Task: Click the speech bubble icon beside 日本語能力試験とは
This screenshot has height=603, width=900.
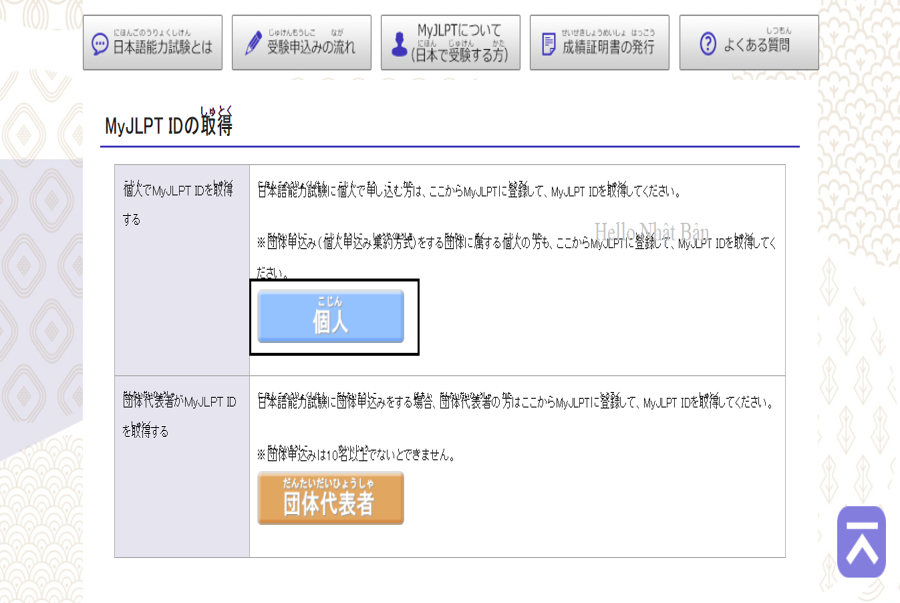Action: coord(99,45)
